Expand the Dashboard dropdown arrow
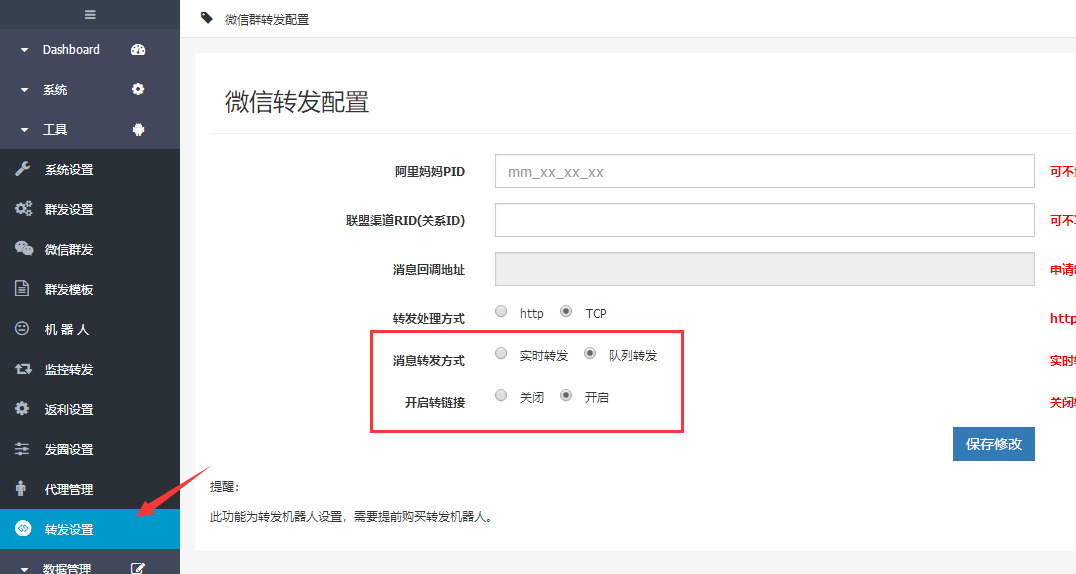Image resolution: width=1076 pixels, height=574 pixels. coord(25,50)
